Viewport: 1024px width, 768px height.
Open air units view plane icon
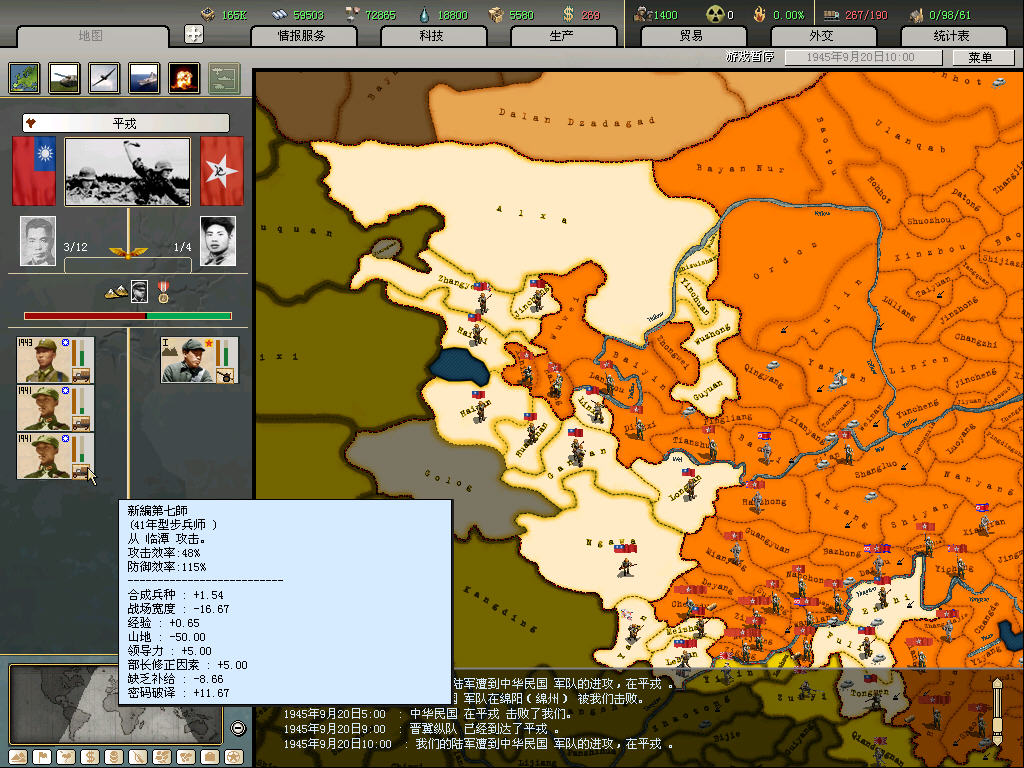[104, 78]
